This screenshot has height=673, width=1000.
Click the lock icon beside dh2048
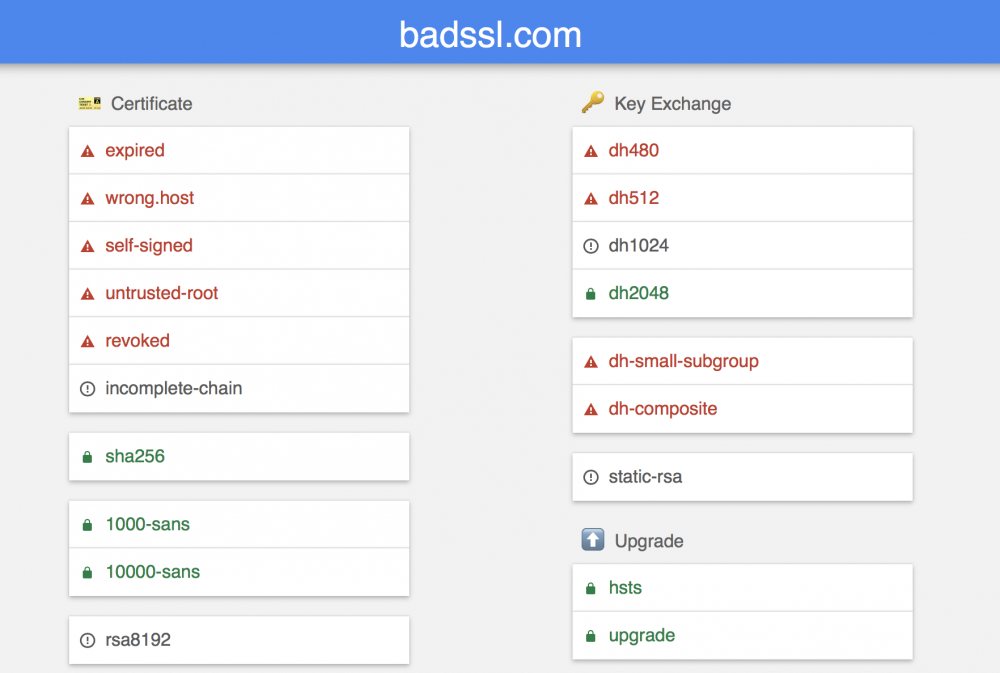tap(591, 294)
